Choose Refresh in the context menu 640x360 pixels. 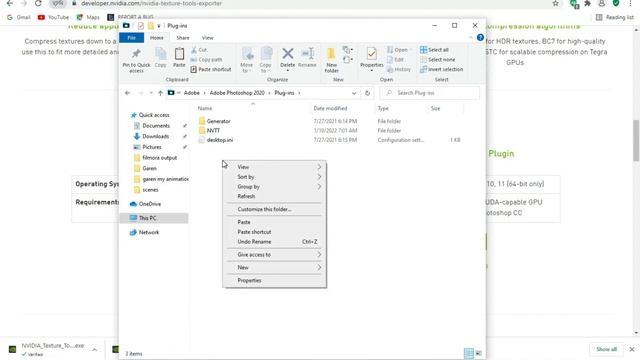click(274, 196)
